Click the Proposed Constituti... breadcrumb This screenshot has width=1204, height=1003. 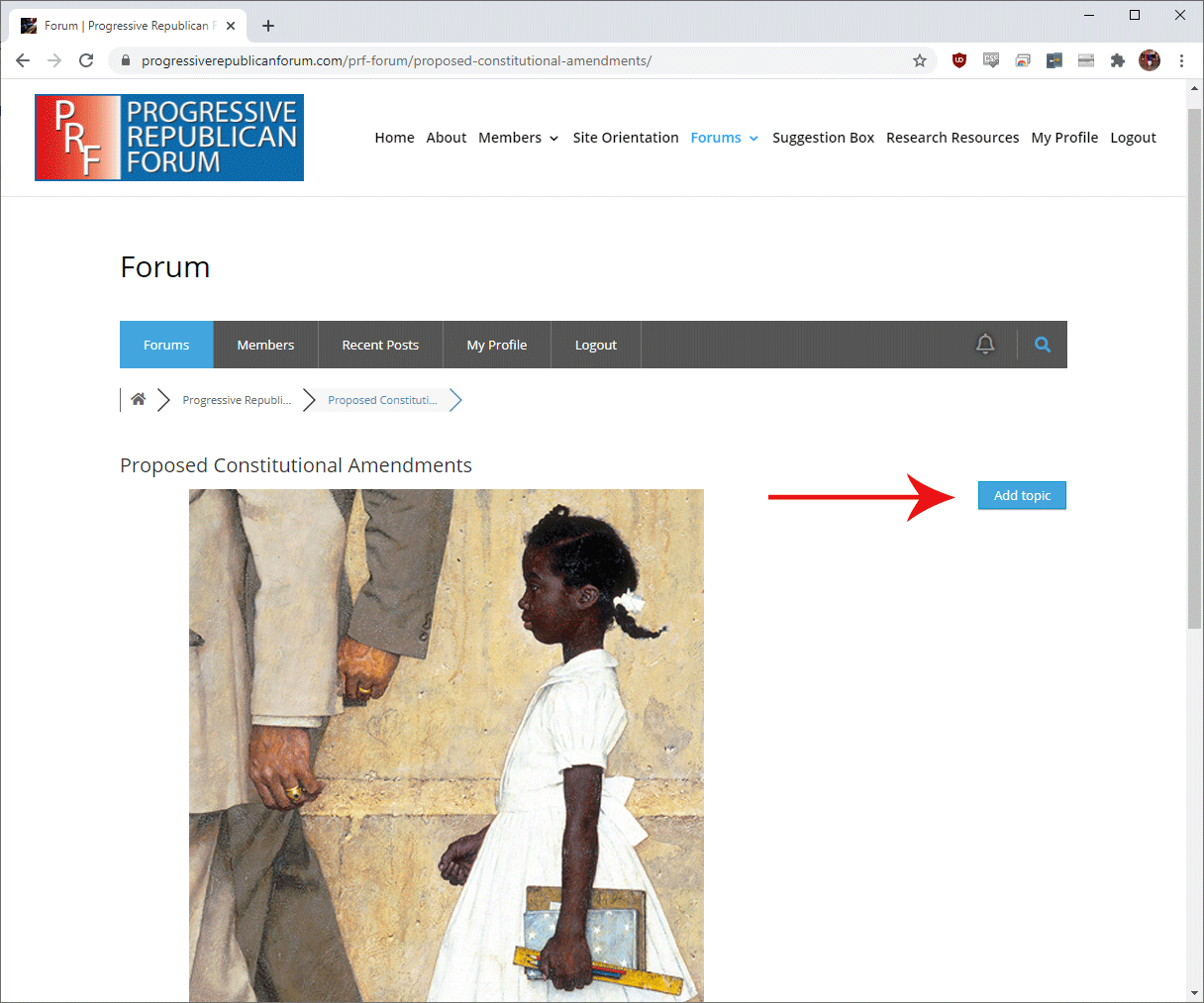click(382, 400)
